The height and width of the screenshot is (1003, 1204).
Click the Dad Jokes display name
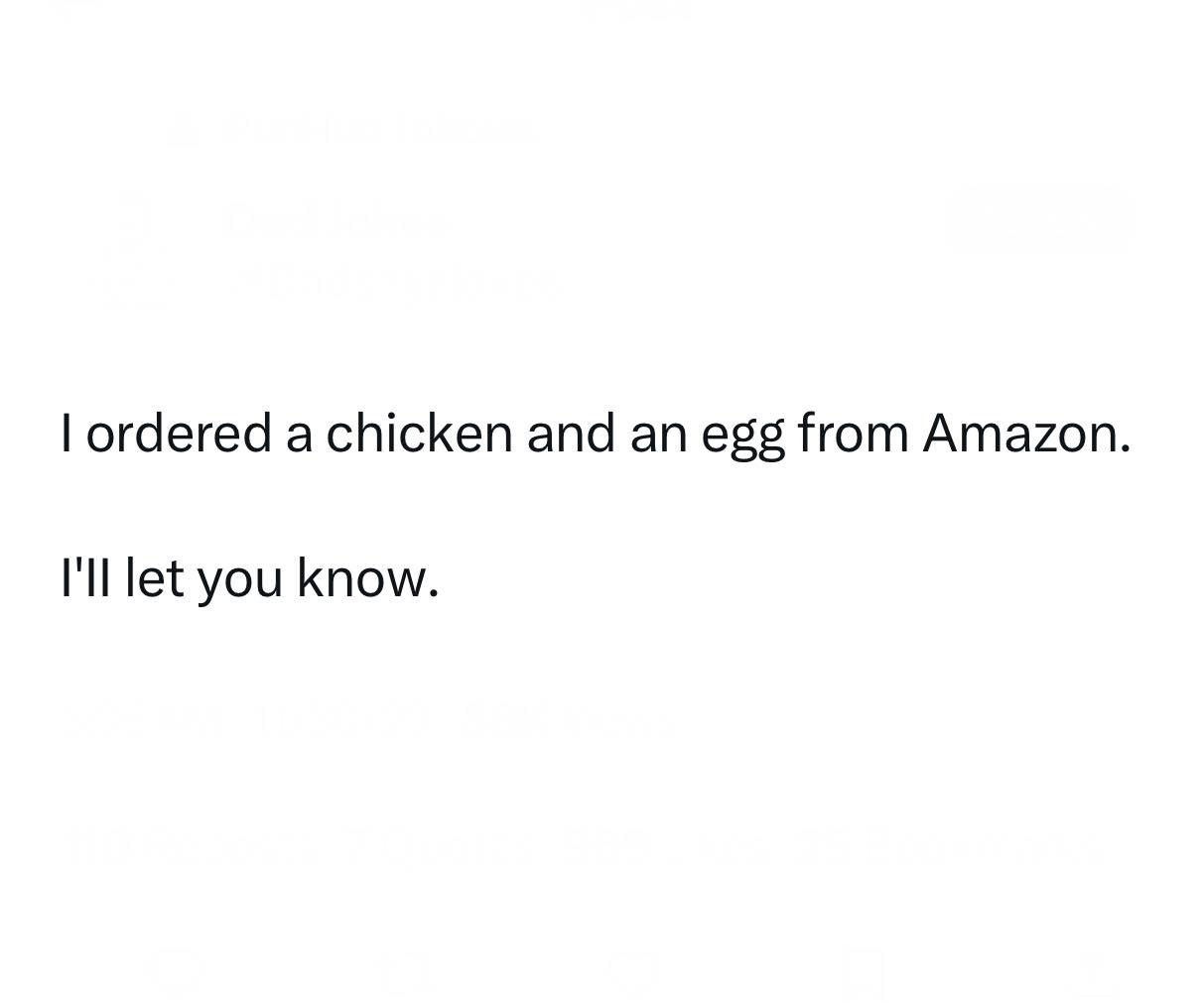337,220
